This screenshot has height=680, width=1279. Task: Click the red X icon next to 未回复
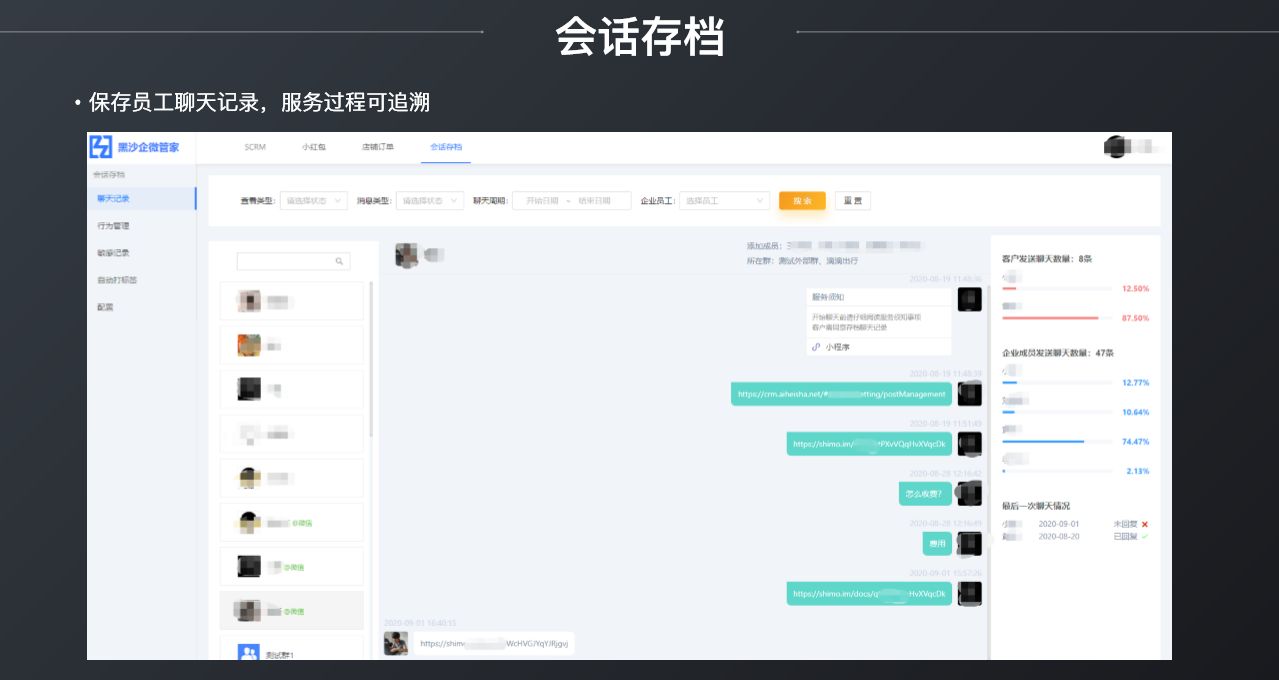(x=1145, y=524)
